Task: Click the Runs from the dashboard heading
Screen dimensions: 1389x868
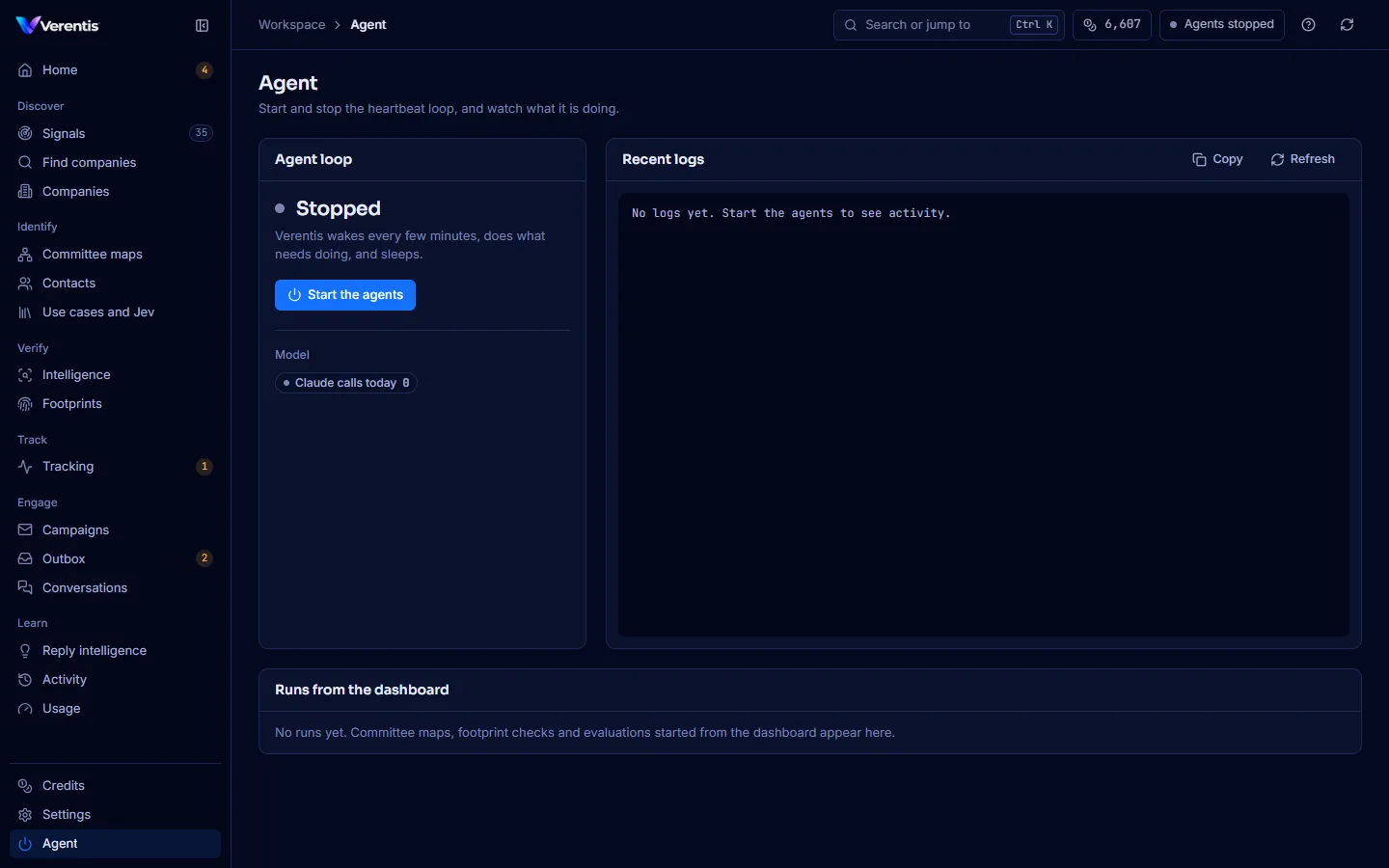Action: pos(362,690)
